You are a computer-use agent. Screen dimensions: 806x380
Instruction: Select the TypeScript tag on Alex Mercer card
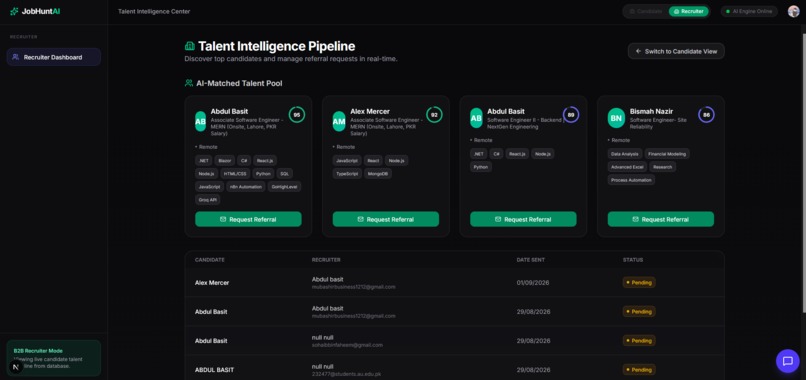(347, 174)
